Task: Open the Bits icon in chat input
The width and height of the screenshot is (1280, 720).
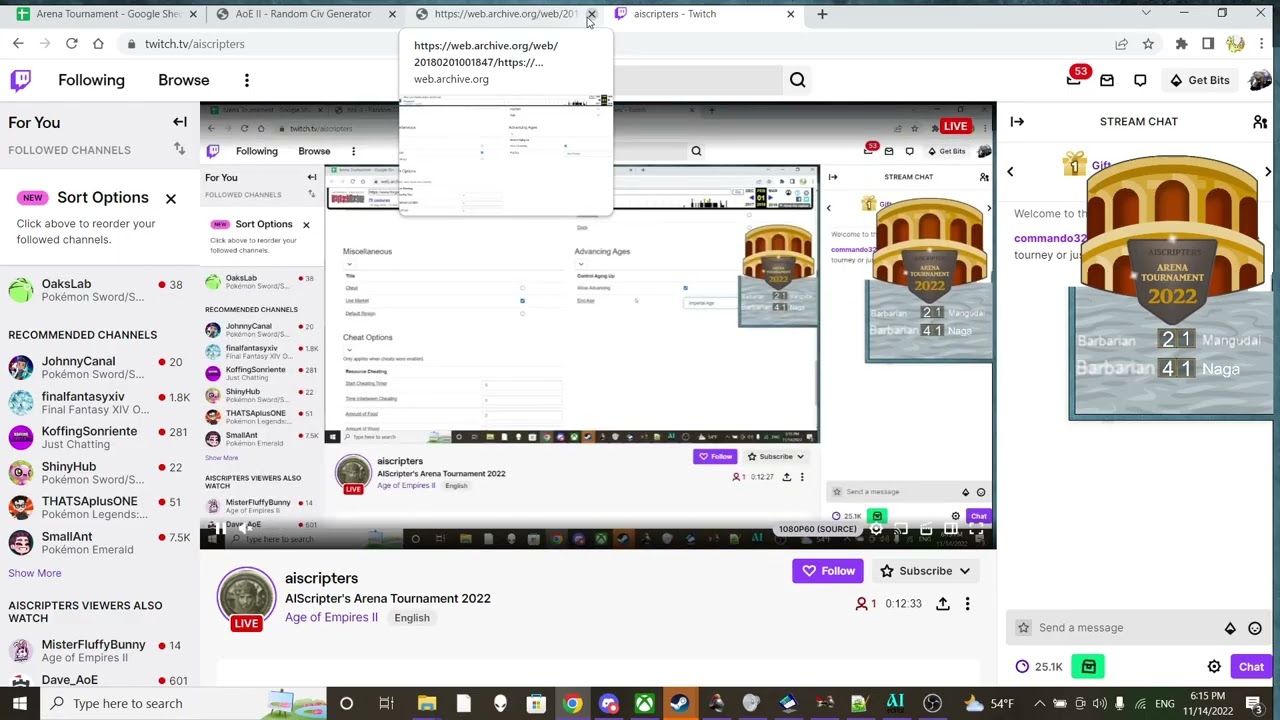Action: [x=1230, y=628]
